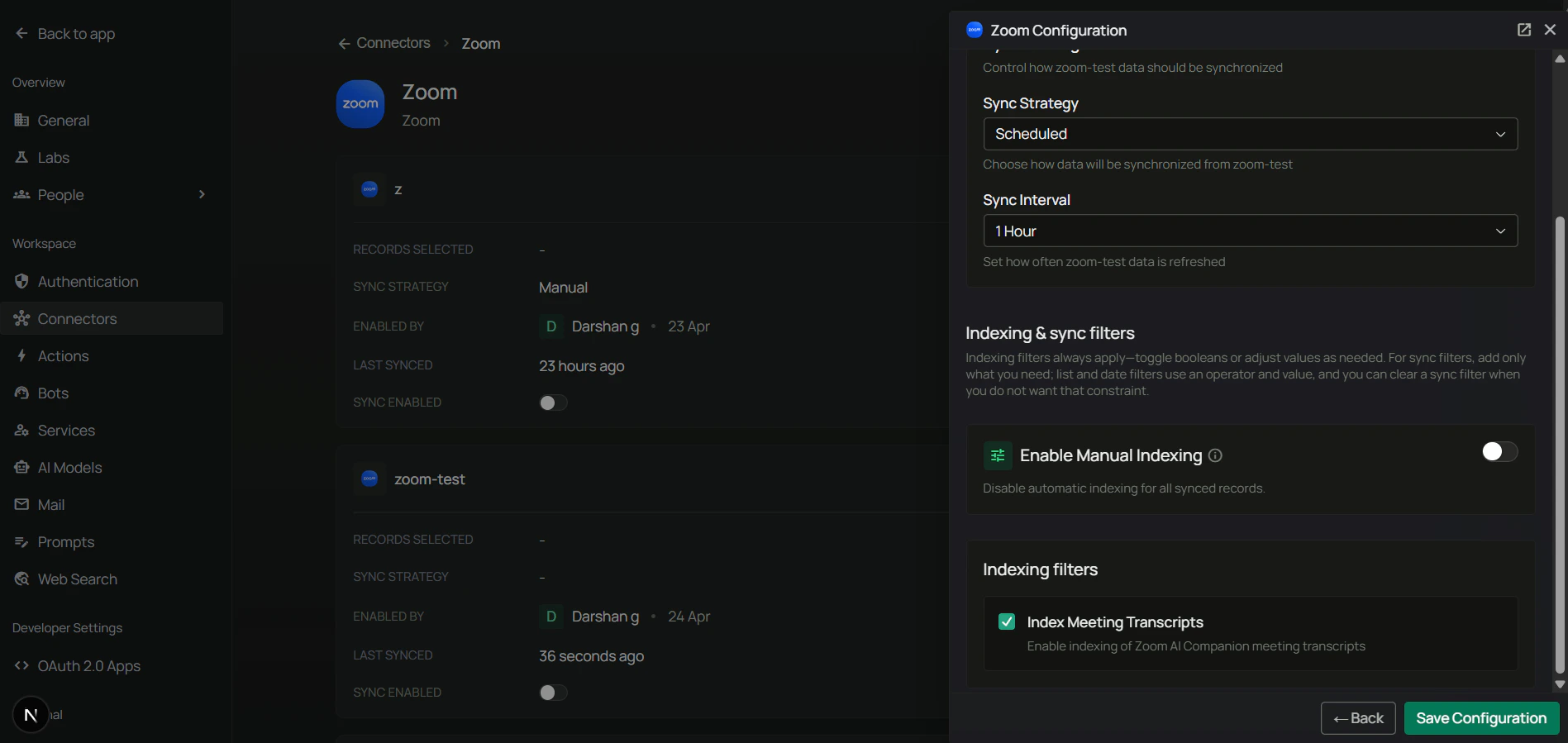
Task: Toggle the Enable Manual Indexing switch
Action: pyautogui.click(x=1499, y=451)
